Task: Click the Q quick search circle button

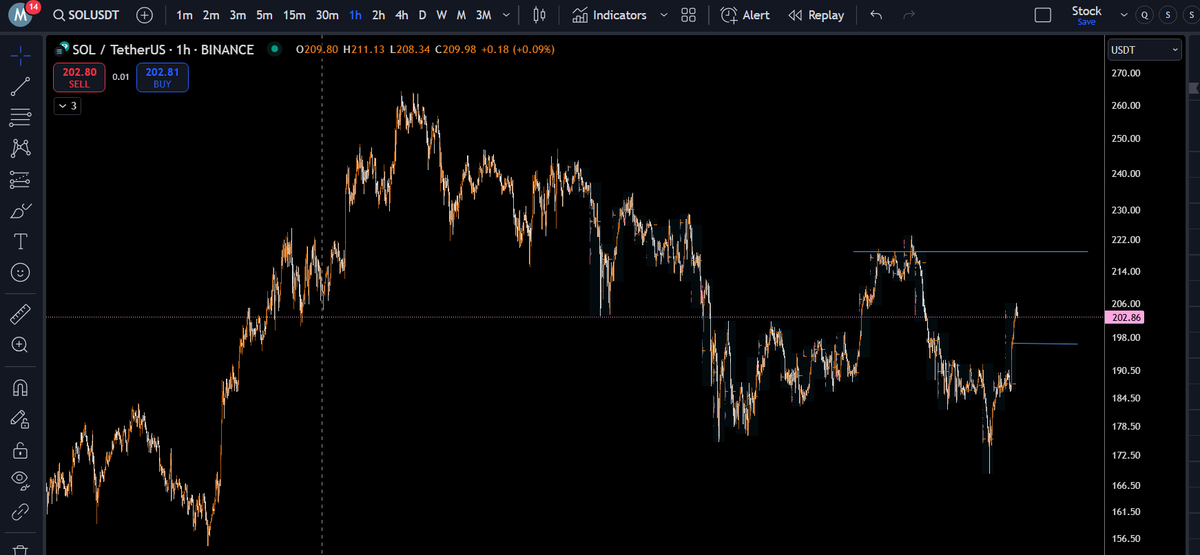Action: click(1145, 16)
